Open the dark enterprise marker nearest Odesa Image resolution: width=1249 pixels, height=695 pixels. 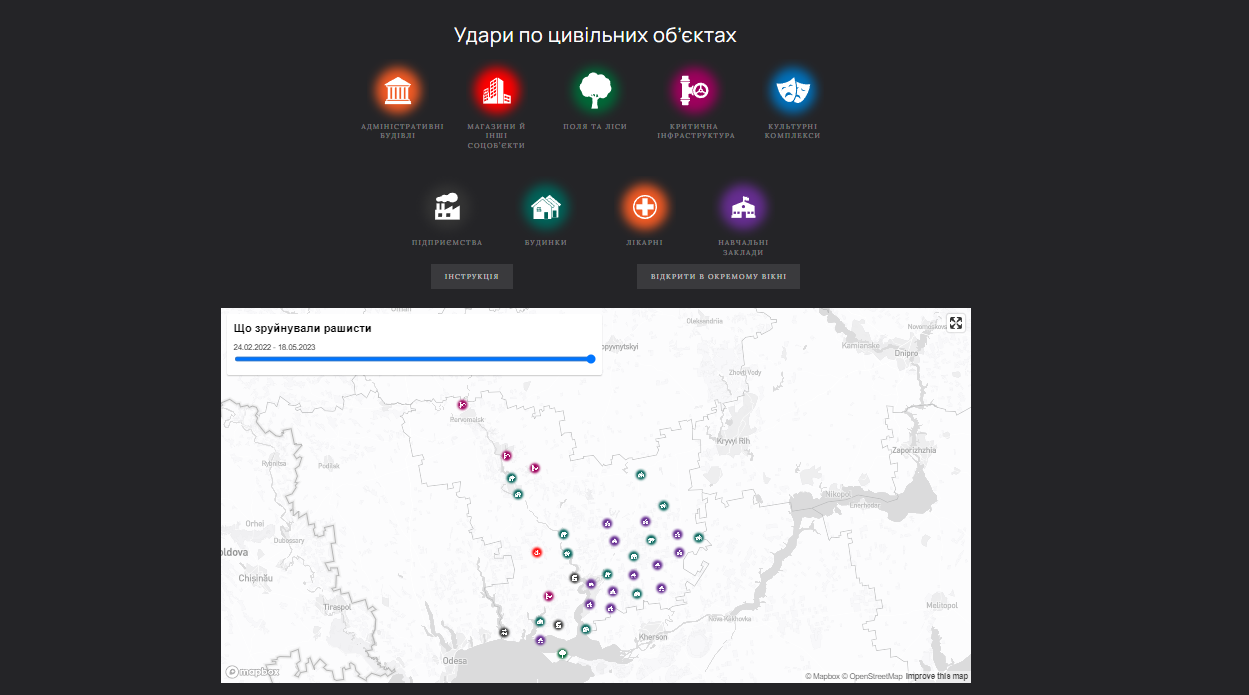pyautogui.click(x=505, y=632)
